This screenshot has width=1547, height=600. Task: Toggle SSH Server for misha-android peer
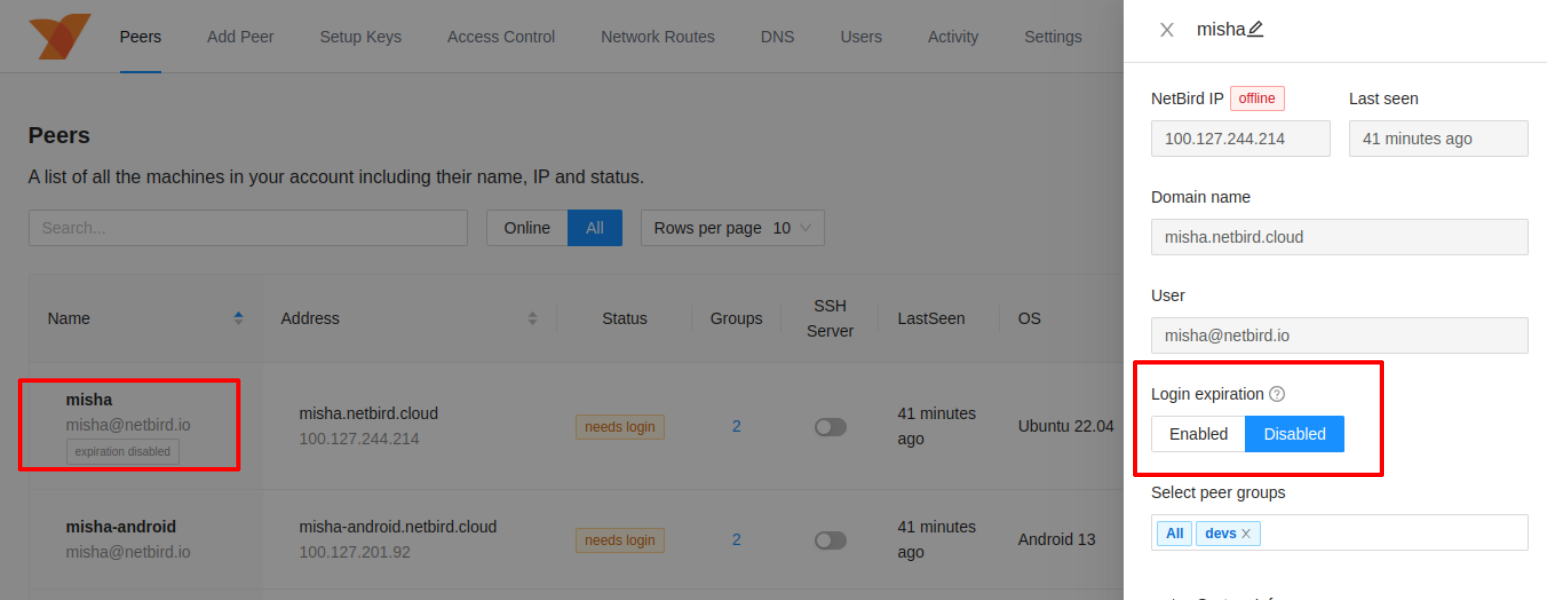click(830, 540)
